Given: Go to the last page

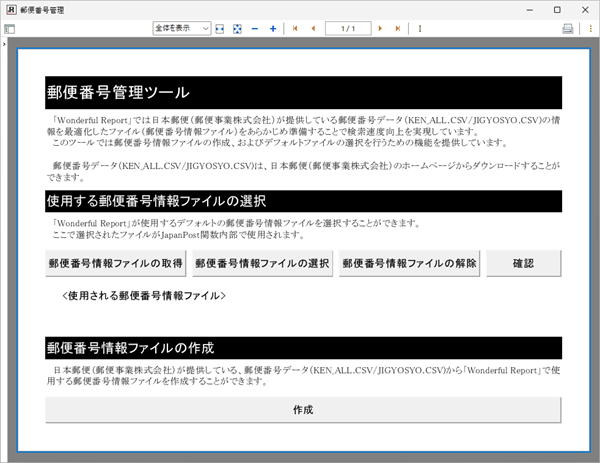Looking at the screenshot, I should tap(398, 28).
